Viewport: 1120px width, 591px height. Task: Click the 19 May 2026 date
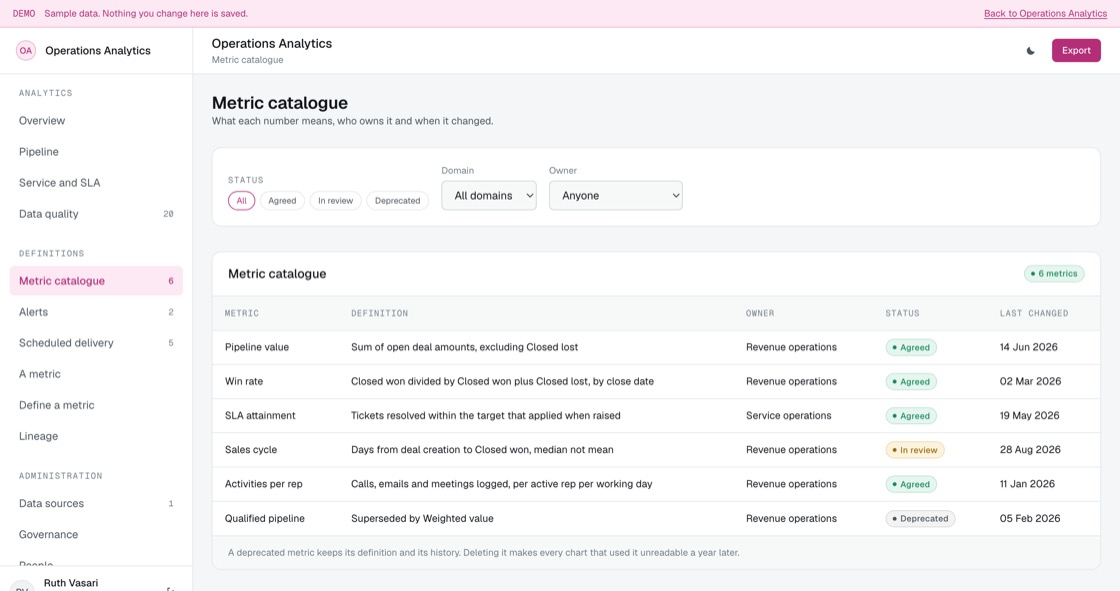(1029, 416)
